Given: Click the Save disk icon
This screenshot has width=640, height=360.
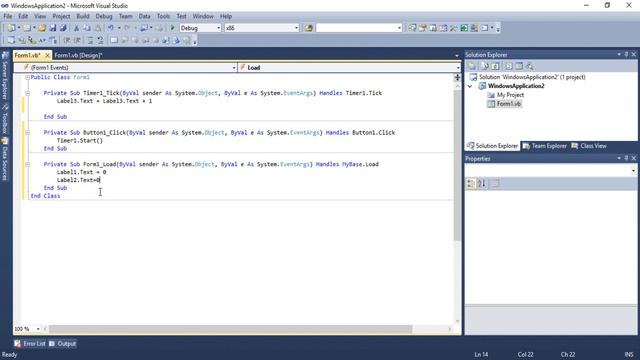Looking at the screenshot, I should [x=53, y=28].
